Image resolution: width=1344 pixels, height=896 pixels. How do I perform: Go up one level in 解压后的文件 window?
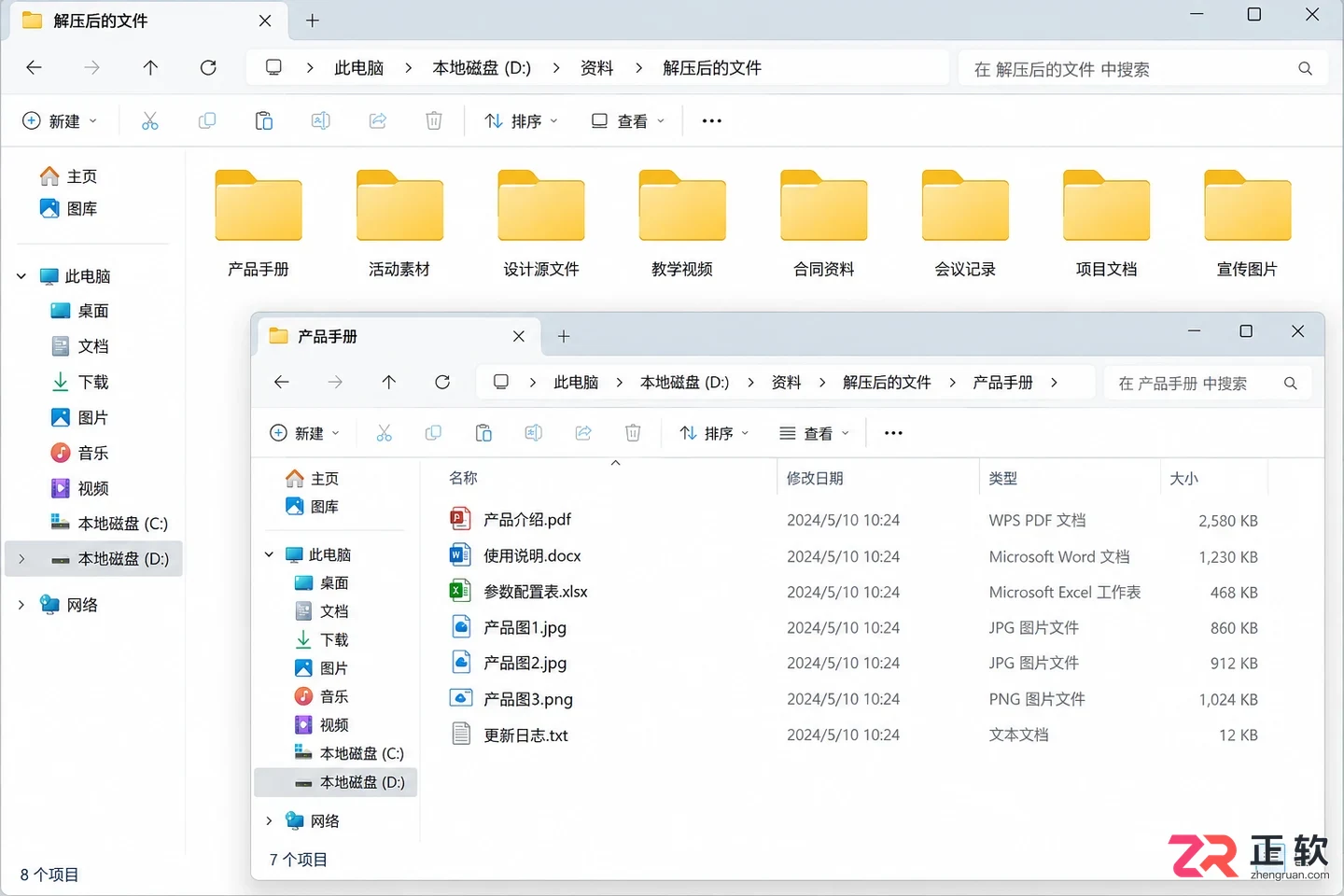tap(150, 67)
